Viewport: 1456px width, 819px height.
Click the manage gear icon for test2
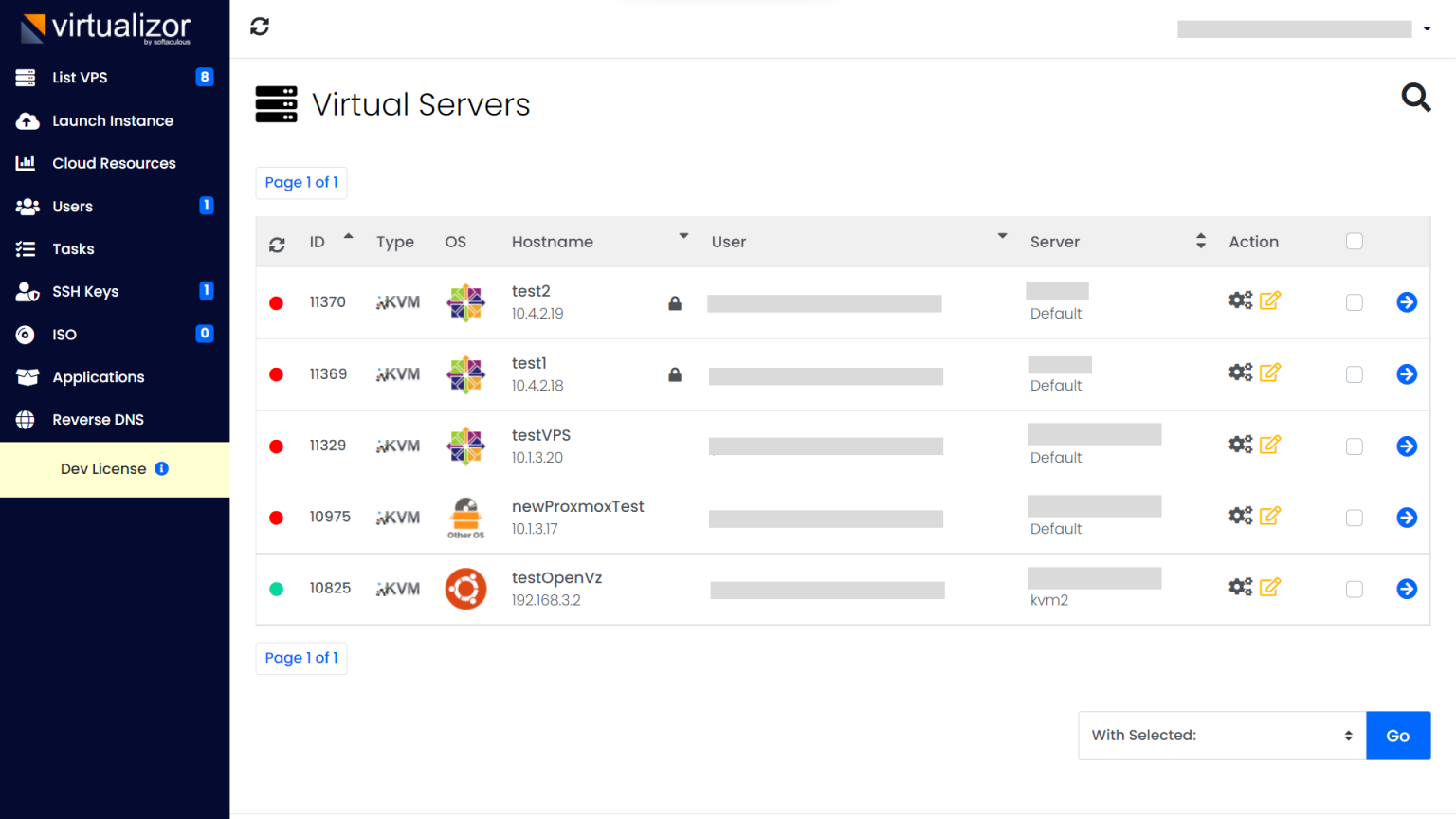click(x=1240, y=300)
